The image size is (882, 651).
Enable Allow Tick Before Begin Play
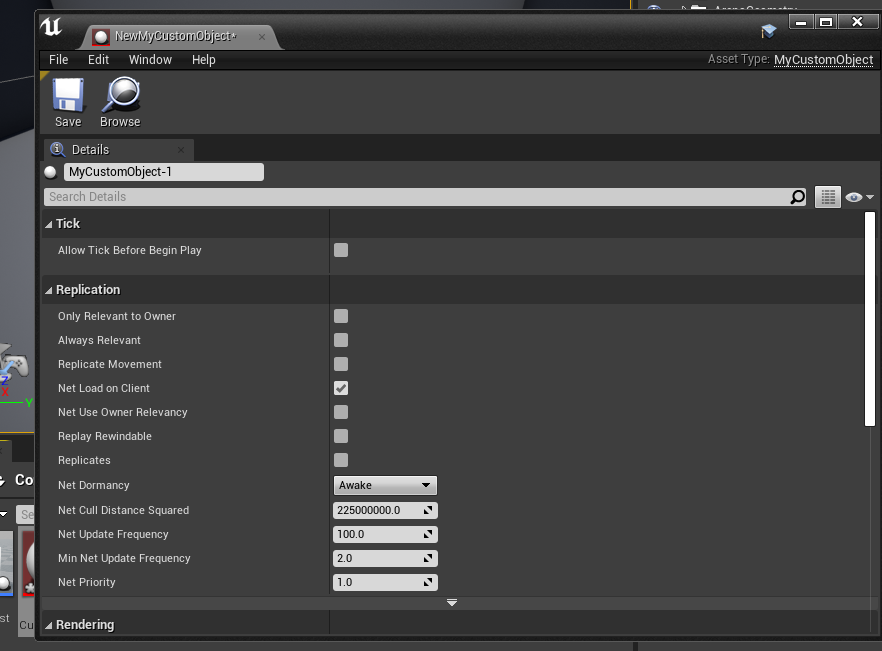pos(341,250)
